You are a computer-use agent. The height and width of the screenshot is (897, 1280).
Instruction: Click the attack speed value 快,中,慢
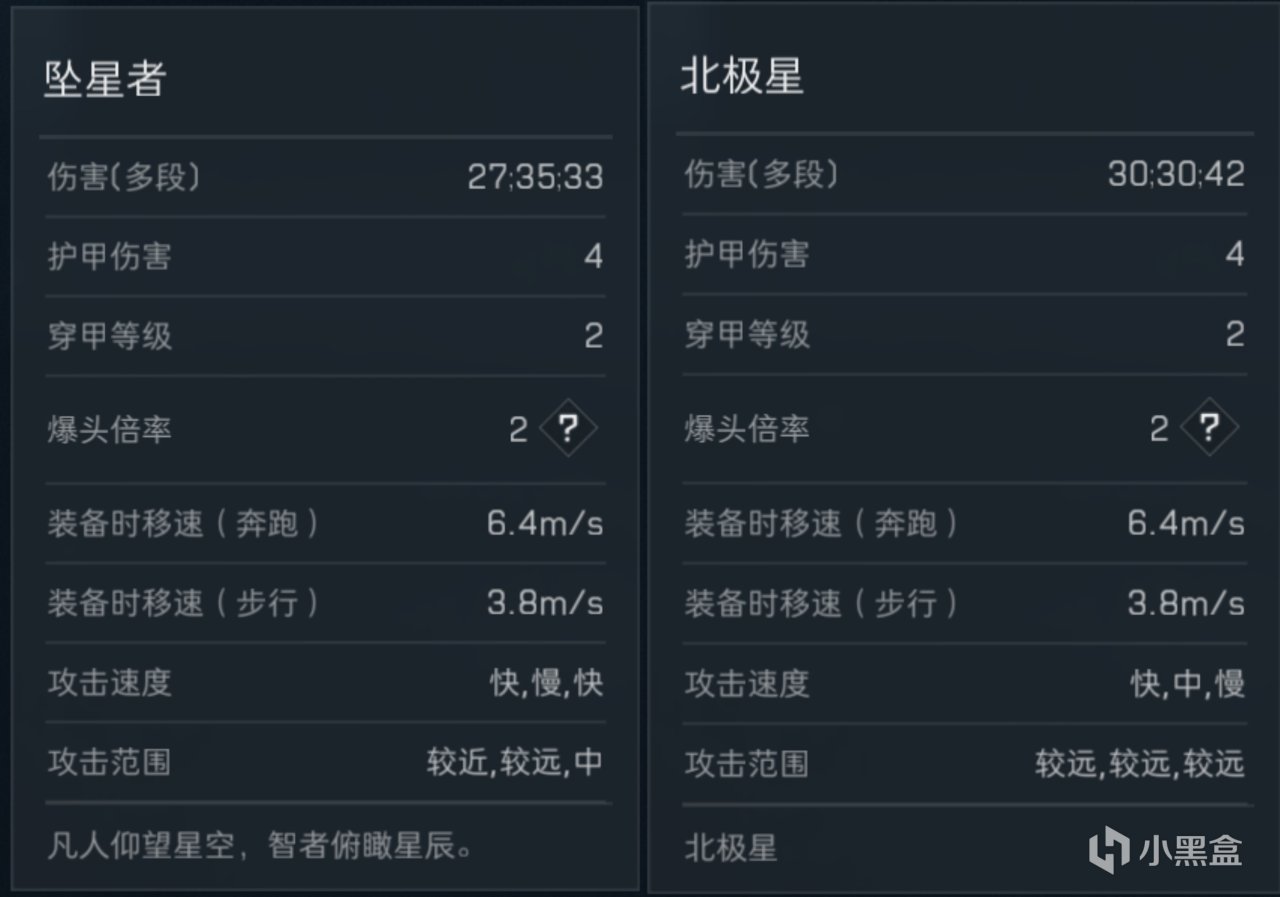(1187, 684)
